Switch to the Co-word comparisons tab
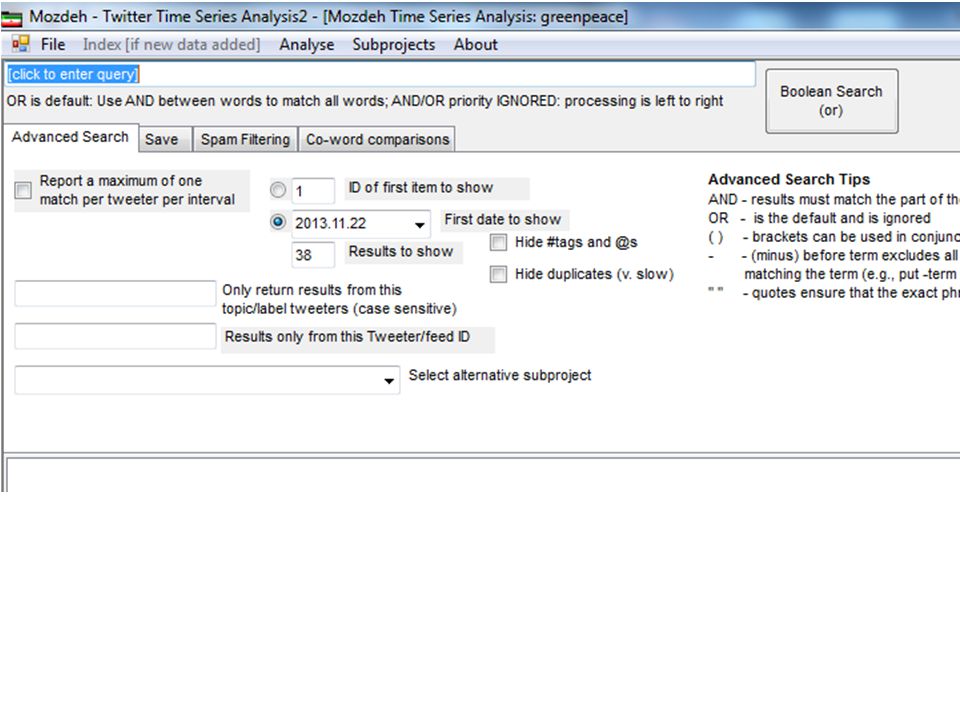 377,139
